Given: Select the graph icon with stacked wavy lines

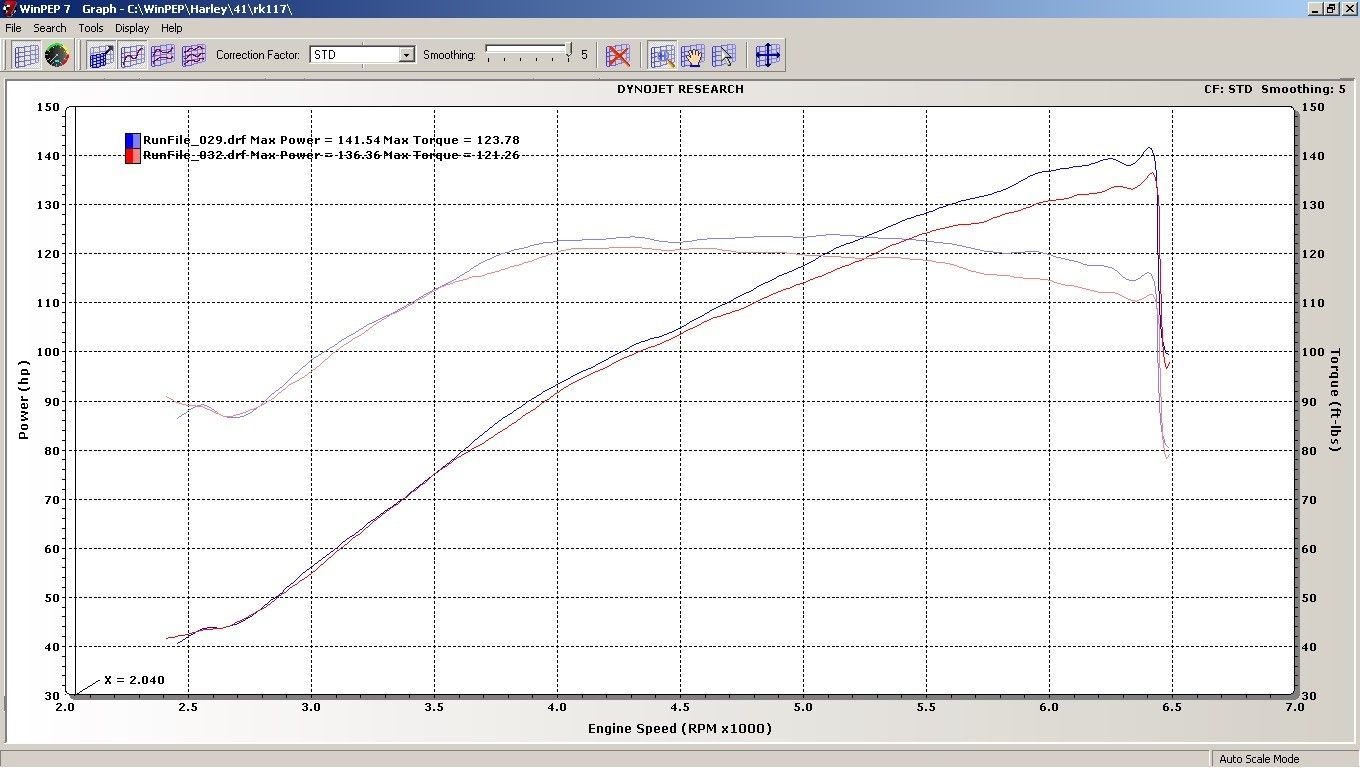Looking at the screenshot, I should tap(194, 55).
